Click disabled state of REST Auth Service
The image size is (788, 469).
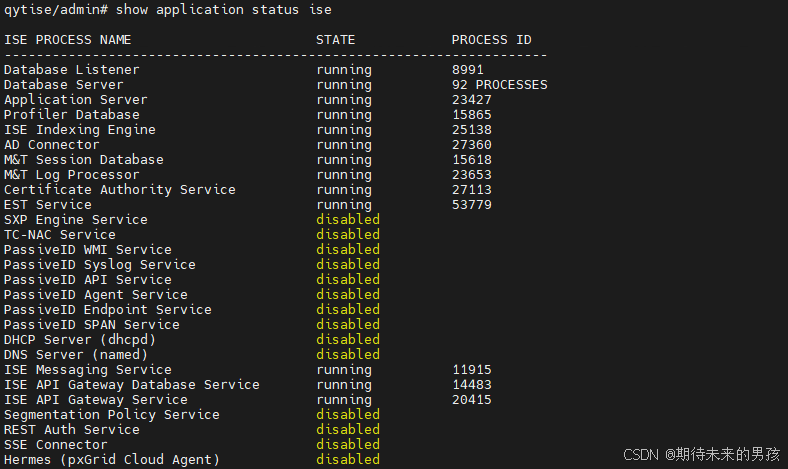(x=348, y=430)
